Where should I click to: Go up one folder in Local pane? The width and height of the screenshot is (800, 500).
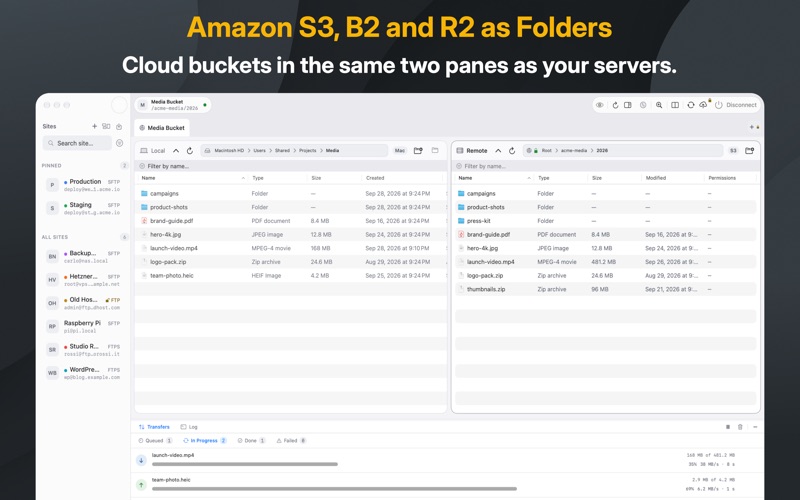tap(176, 151)
